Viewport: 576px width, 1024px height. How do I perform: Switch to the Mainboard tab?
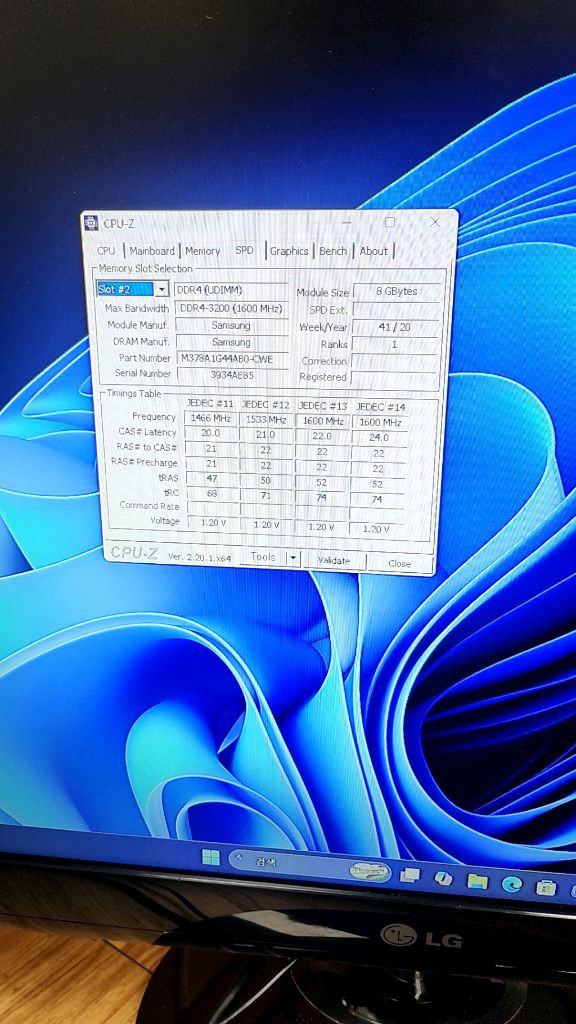pyautogui.click(x=152, y=251)
